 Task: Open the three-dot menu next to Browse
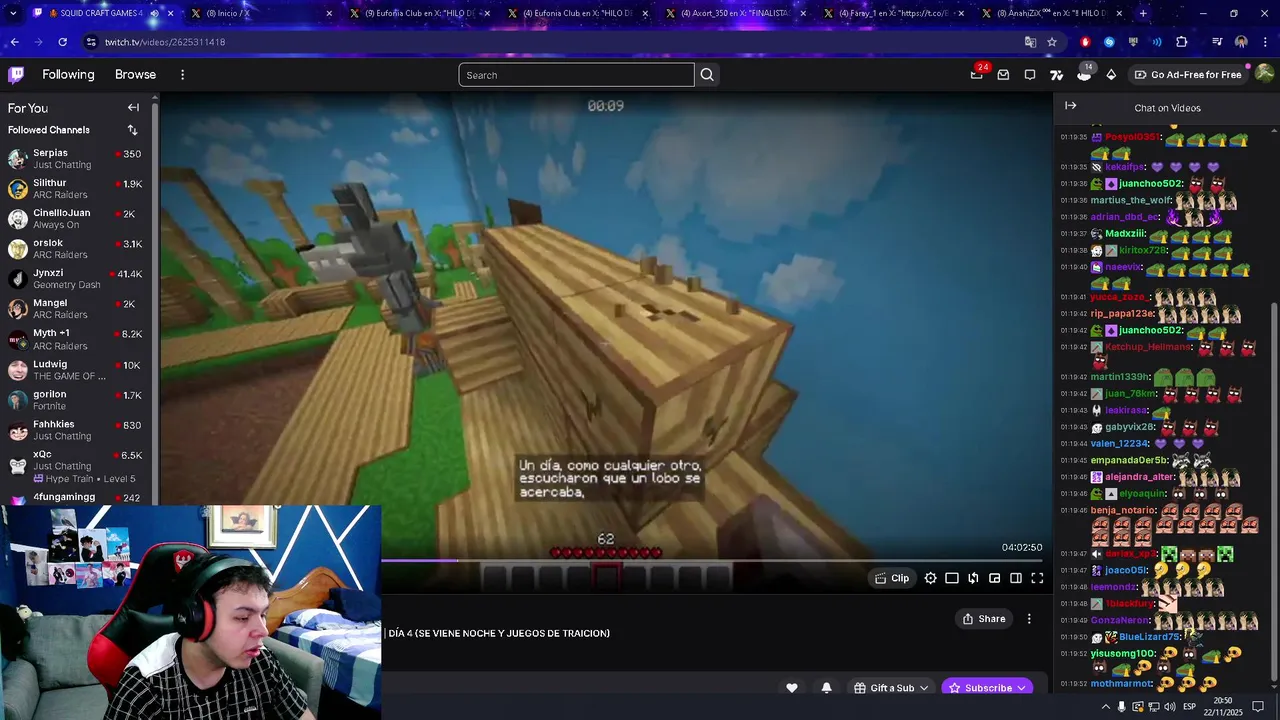tap(182, 75)
